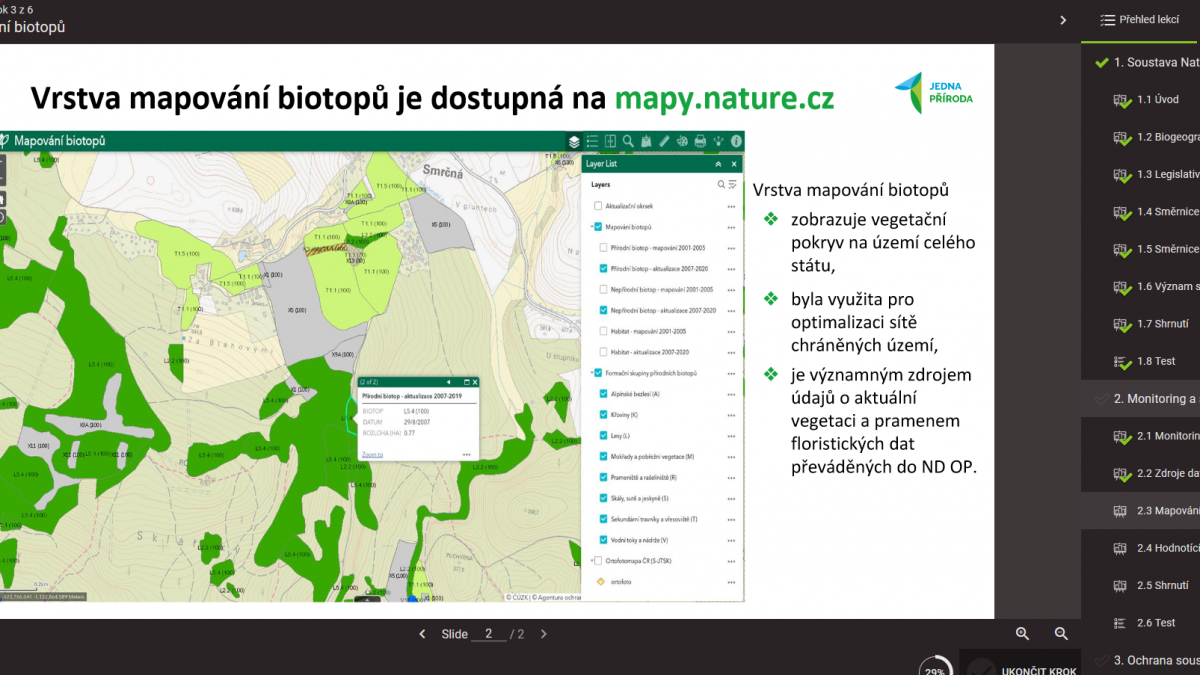Collapse the Ortofotomapa ČR group arrow

(x=591, y=560)
